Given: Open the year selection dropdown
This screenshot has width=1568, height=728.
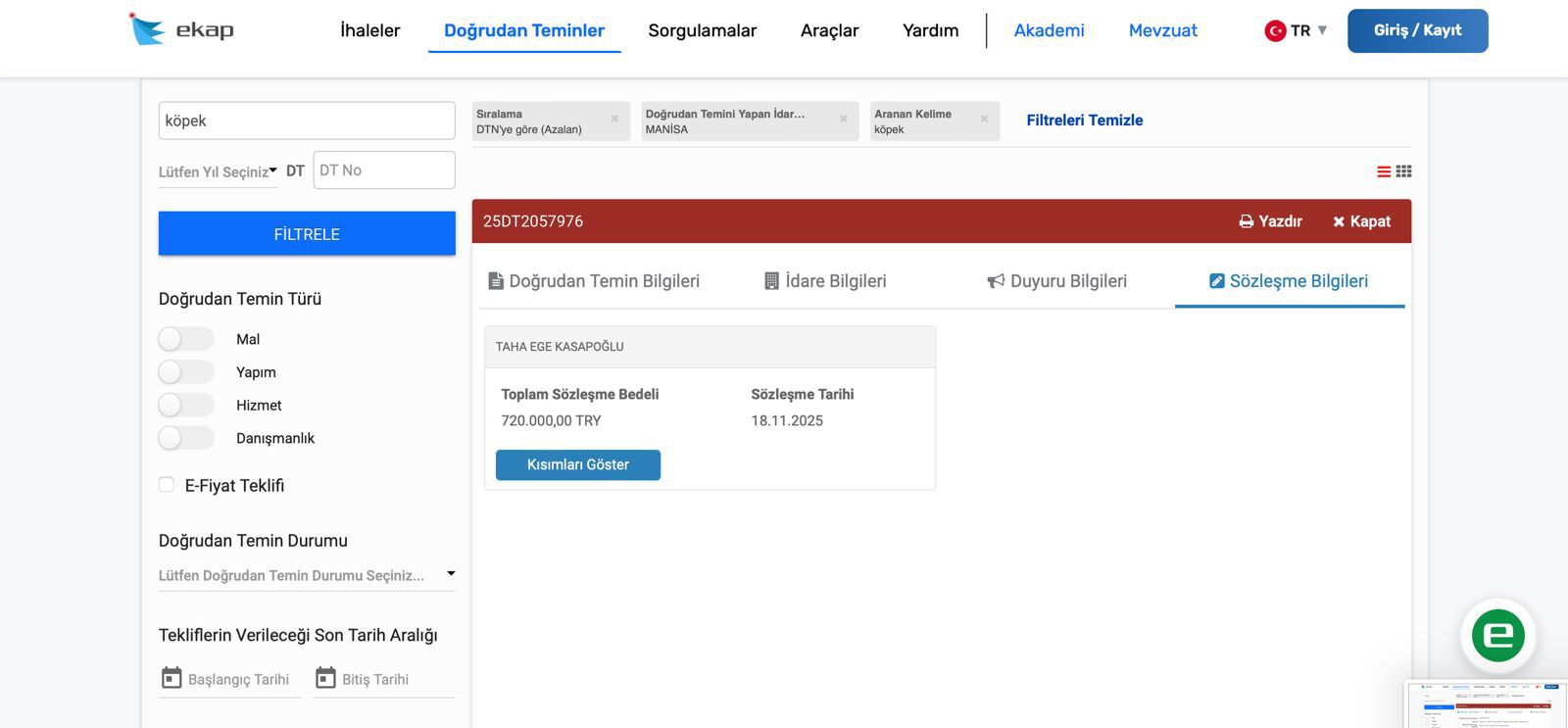Looking at the screenshot, I should pyautogui.click(x=218, y=171).
